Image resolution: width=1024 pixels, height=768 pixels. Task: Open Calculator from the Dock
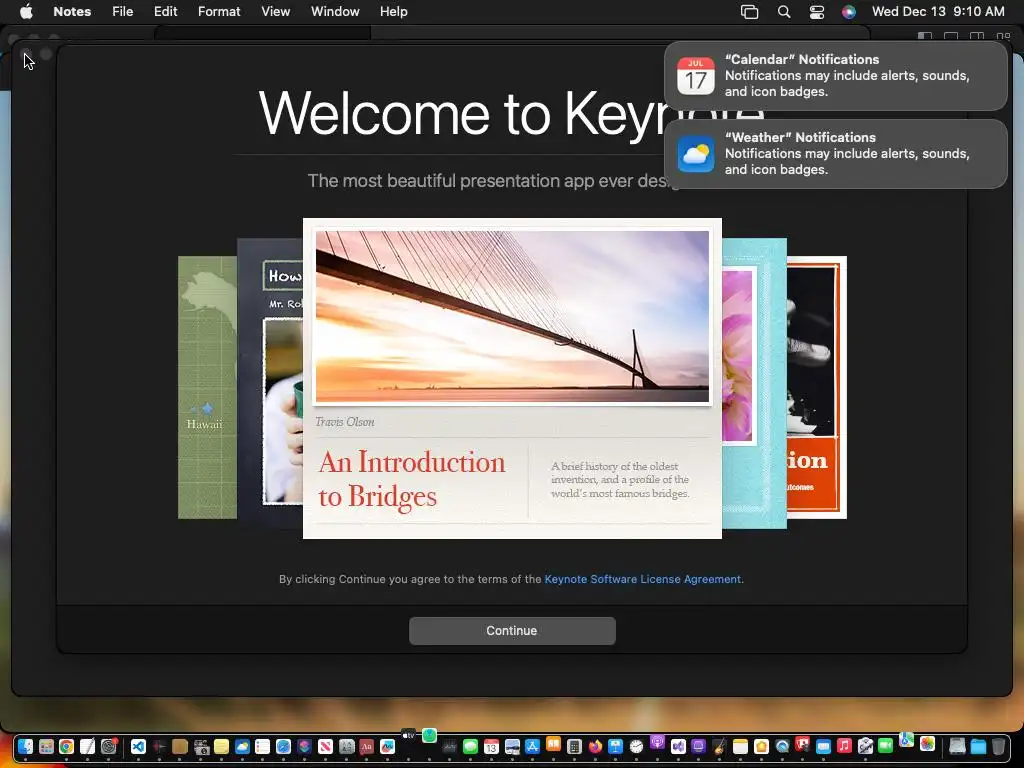click(x=574, y=746)
